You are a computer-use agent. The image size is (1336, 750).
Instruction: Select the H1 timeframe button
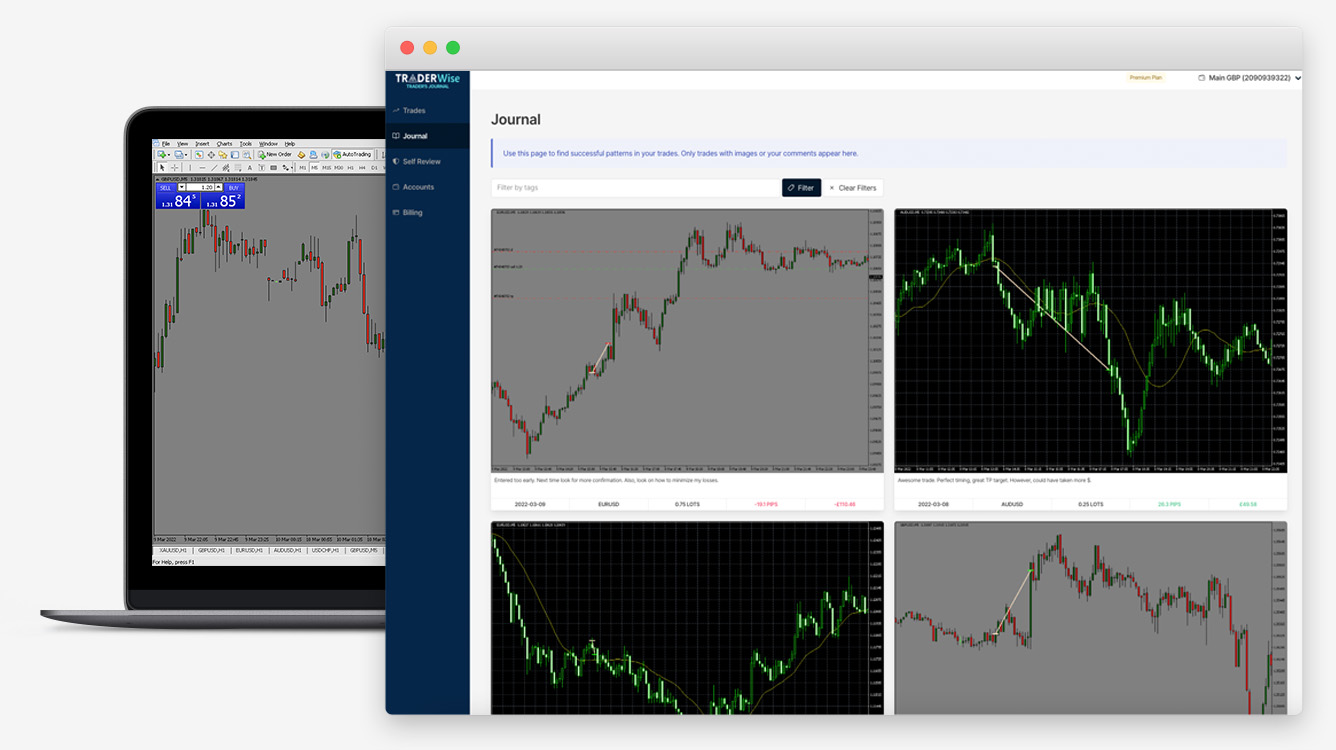coord(350,168)
